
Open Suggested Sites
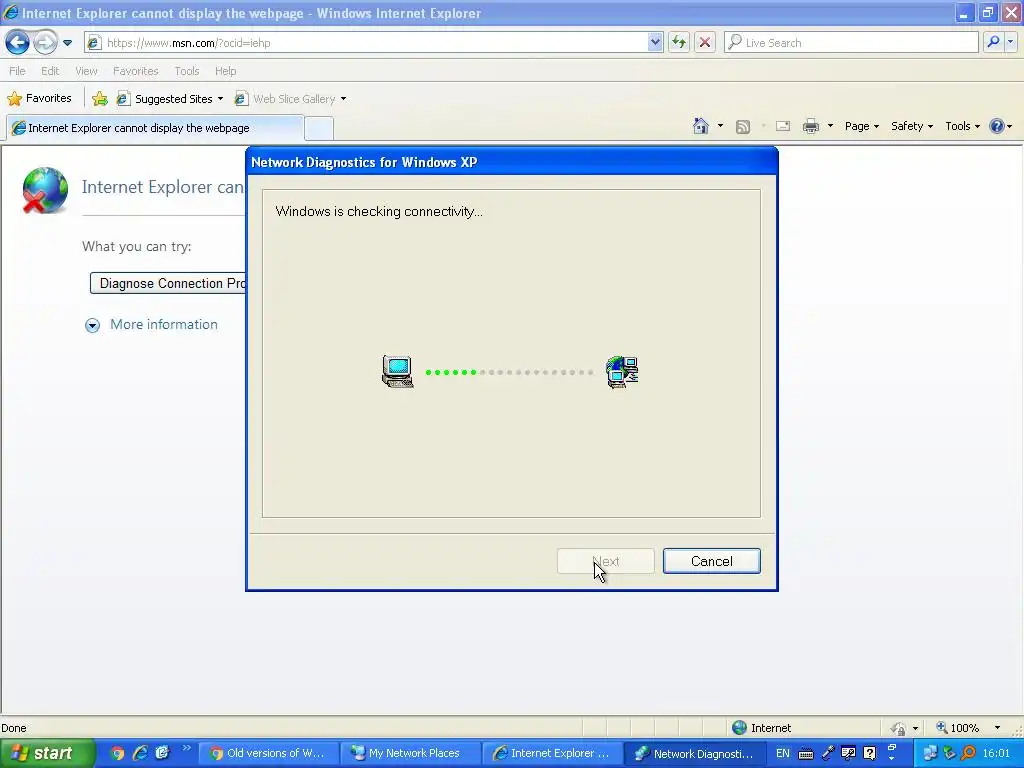[170, 99]
